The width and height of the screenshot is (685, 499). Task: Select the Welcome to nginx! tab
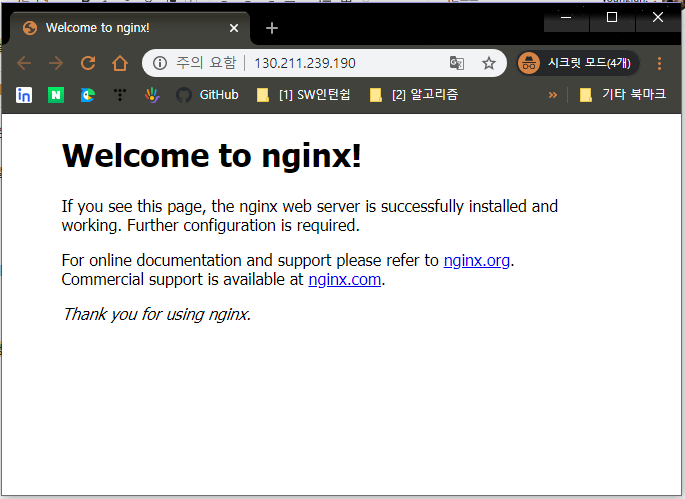click(x=129, y=28)
